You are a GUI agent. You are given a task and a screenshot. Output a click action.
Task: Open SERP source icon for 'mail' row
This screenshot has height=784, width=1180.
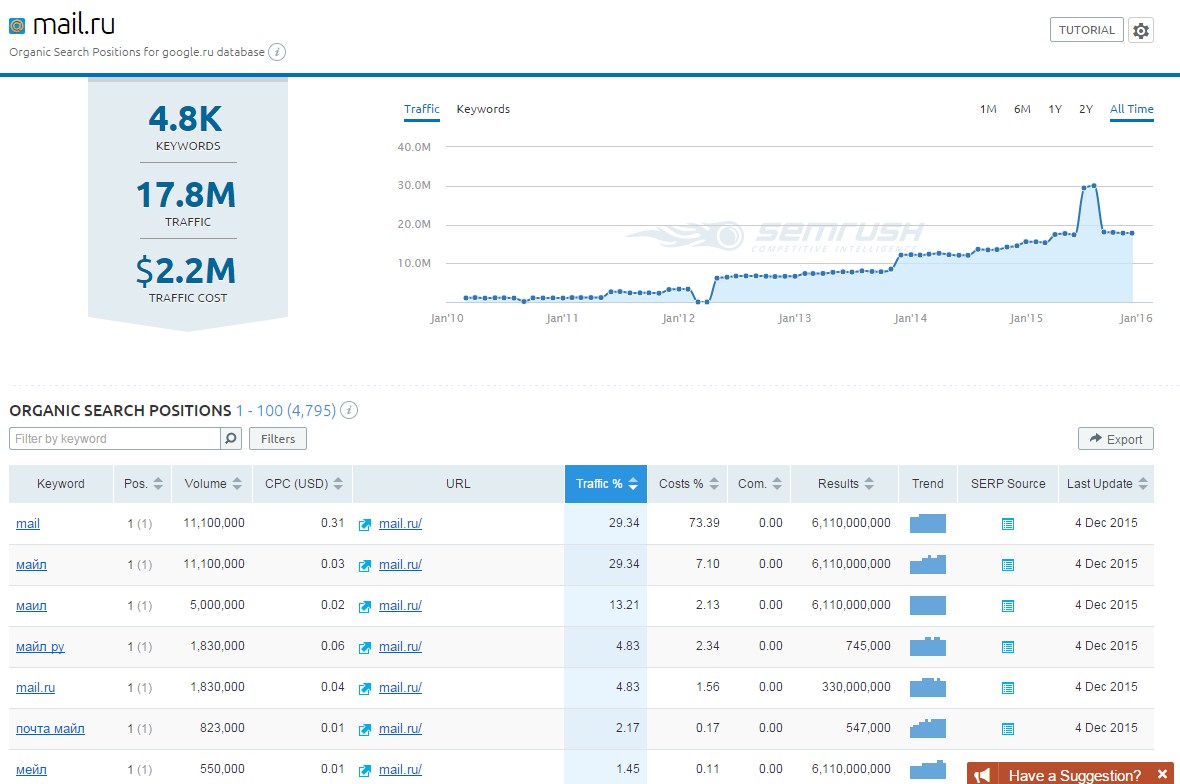pos(1008,524)
